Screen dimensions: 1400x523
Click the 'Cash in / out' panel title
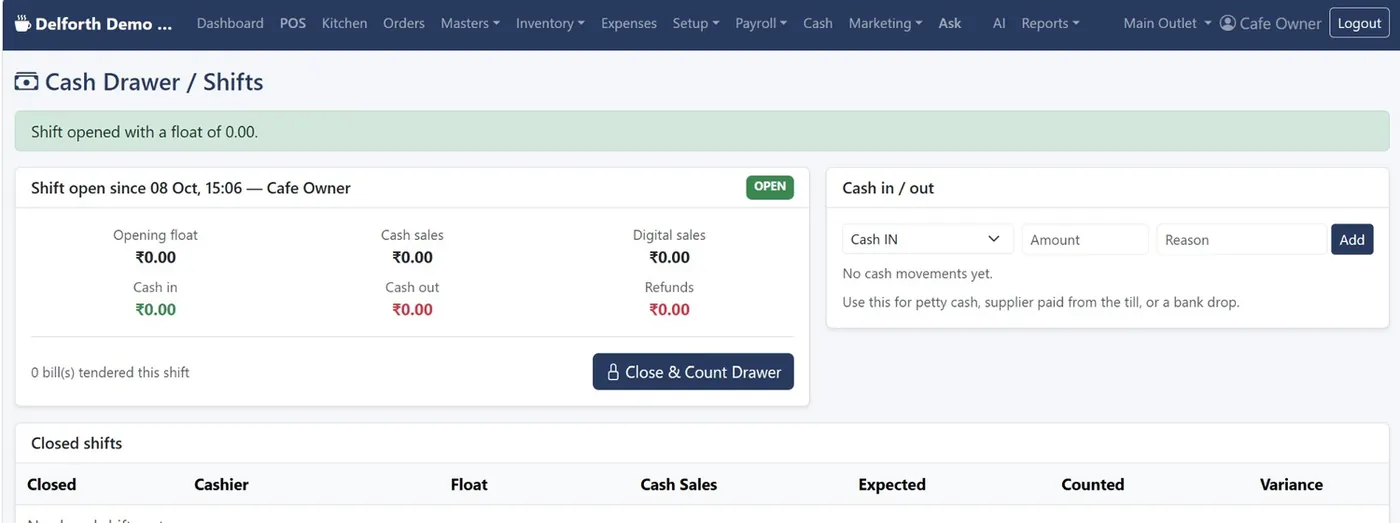tap(888, 188)
